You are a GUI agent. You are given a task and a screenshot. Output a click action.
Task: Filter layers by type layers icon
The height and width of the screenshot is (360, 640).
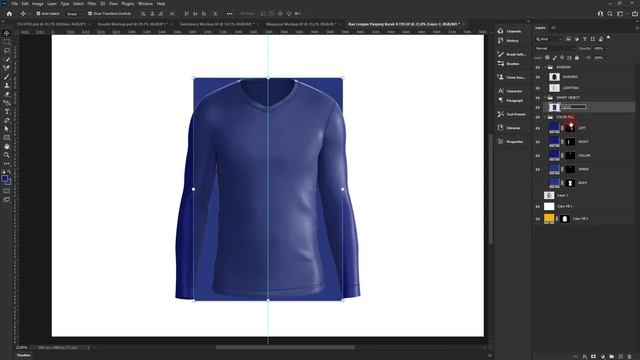pos(584,39)
